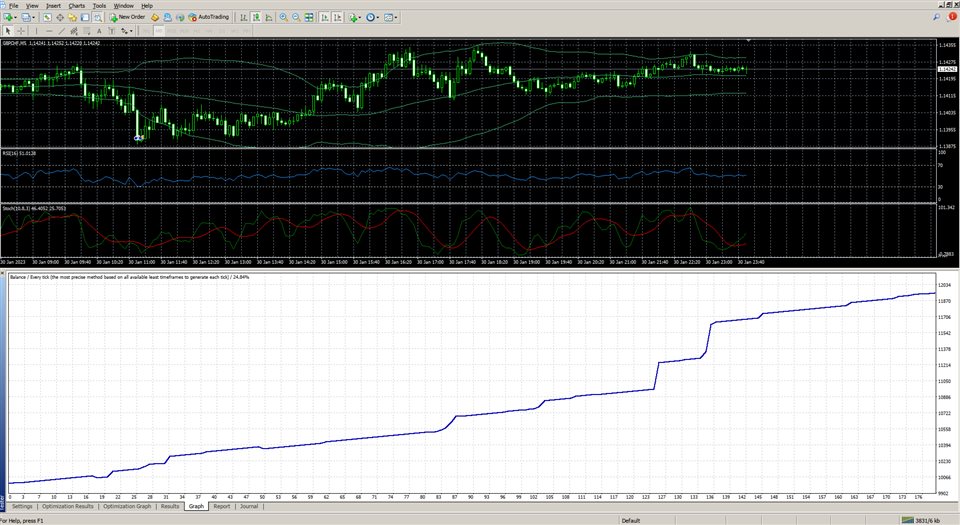Open the Charts menu
Screen dimensions: 960x525
(x=77, y=6)
